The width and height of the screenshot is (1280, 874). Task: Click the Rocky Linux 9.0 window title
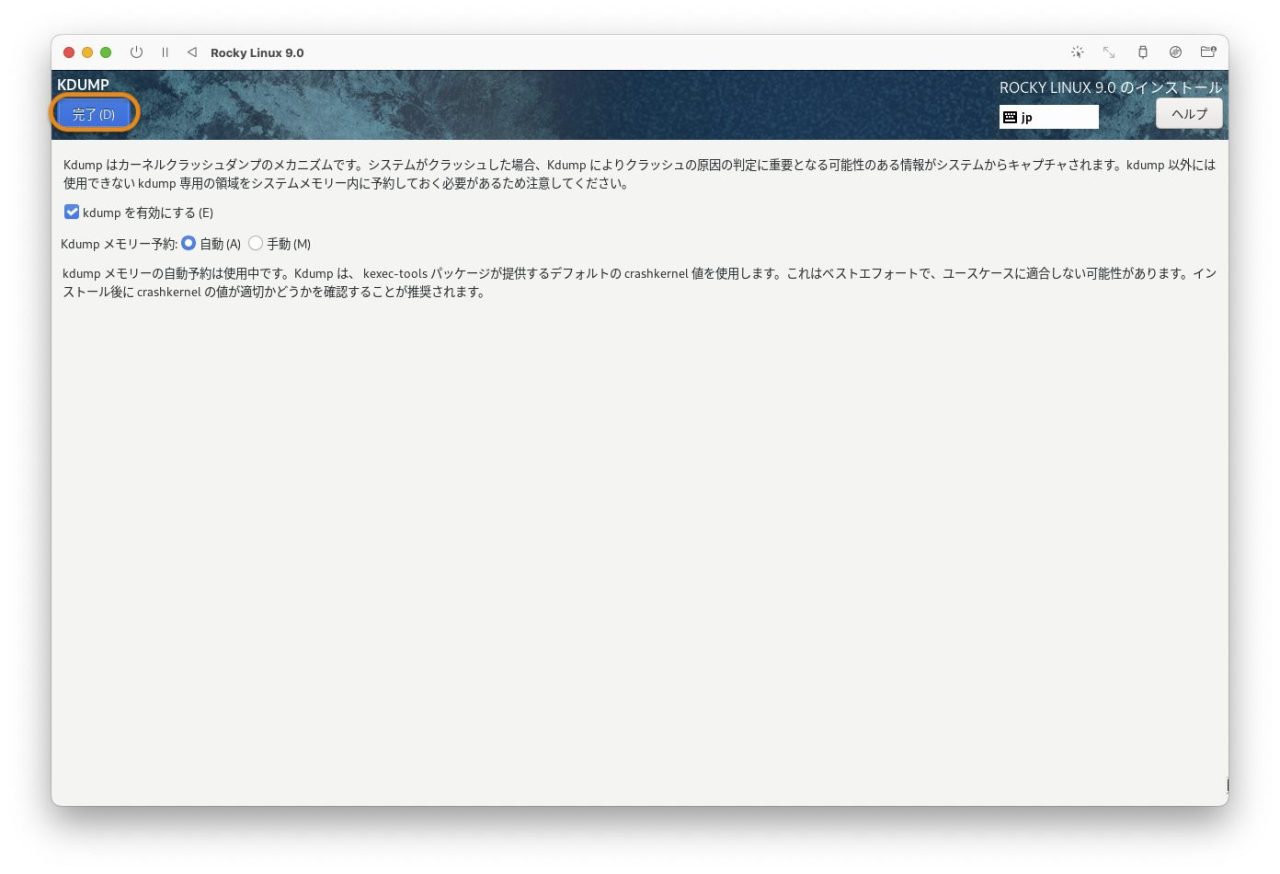coord(253,52)
